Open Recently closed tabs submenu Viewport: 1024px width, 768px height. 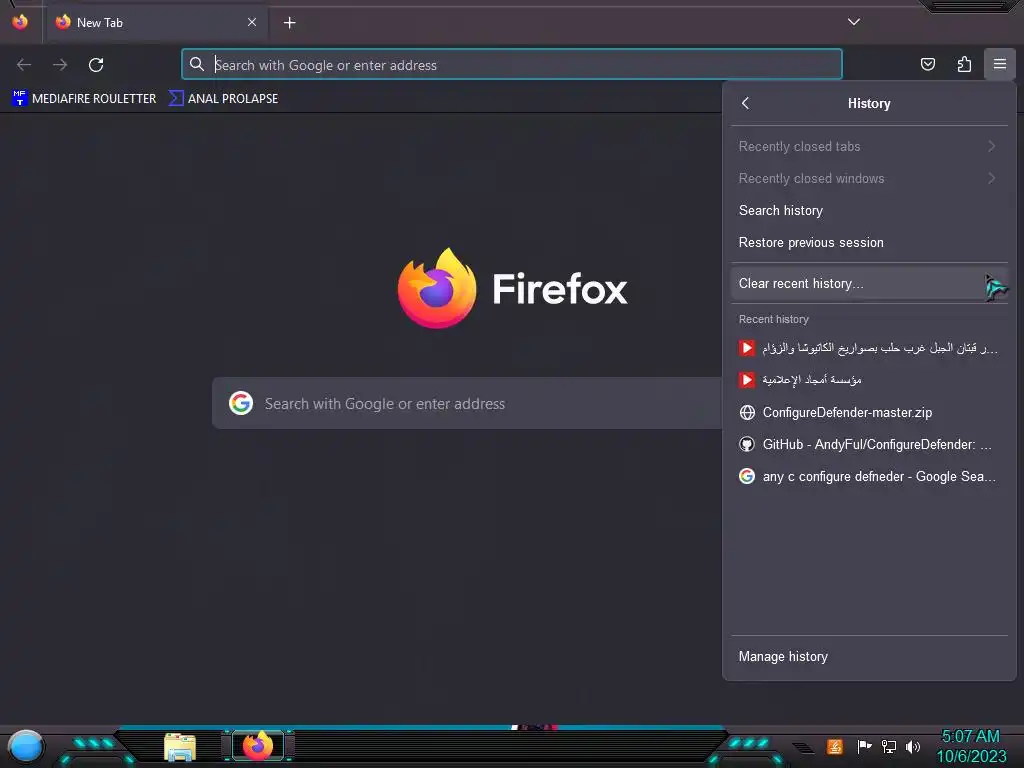click(869, 146)
